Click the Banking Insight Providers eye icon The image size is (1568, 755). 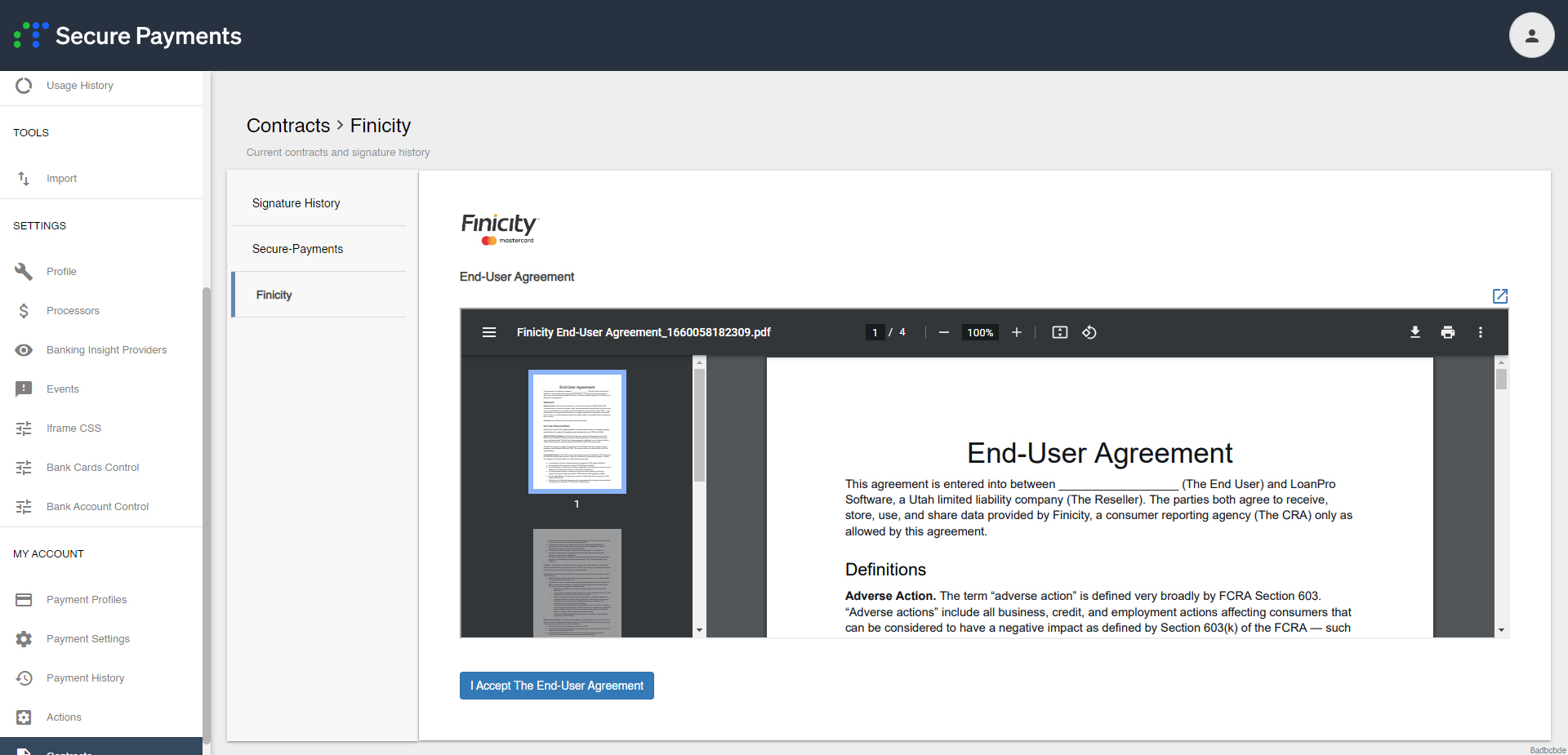24,350
